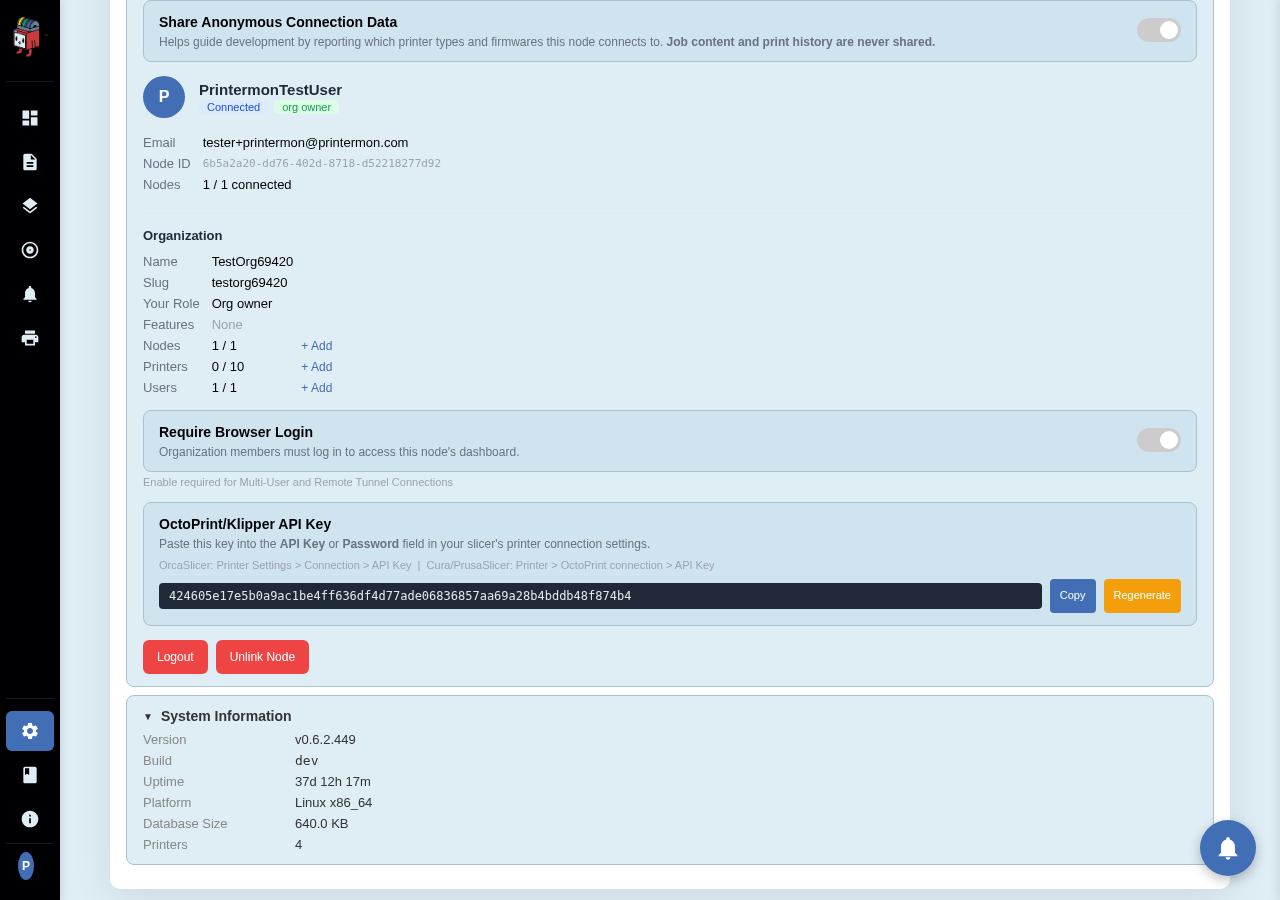Click the Your Role value Org owner
Viewport: 1280px width, 900px height.
tap(242, 304)
